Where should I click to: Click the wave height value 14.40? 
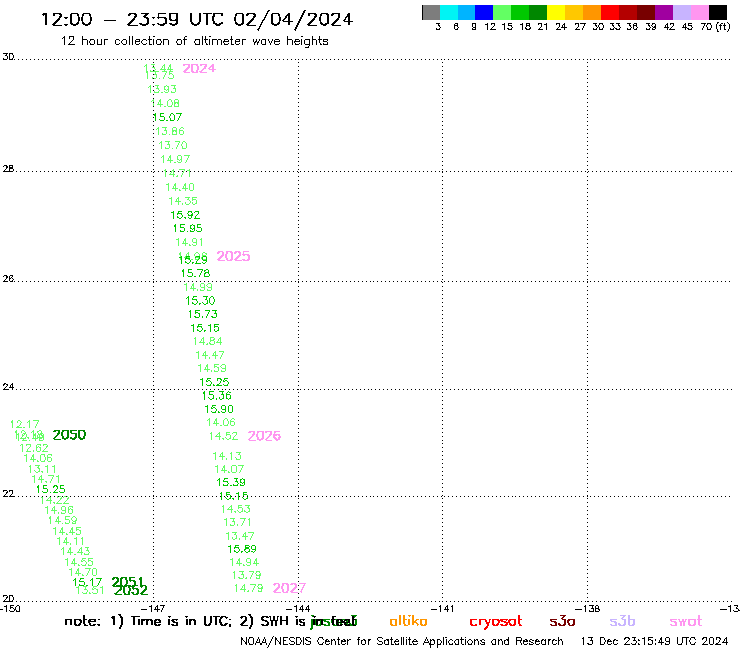pyautogui.click(x=180, y=187)
